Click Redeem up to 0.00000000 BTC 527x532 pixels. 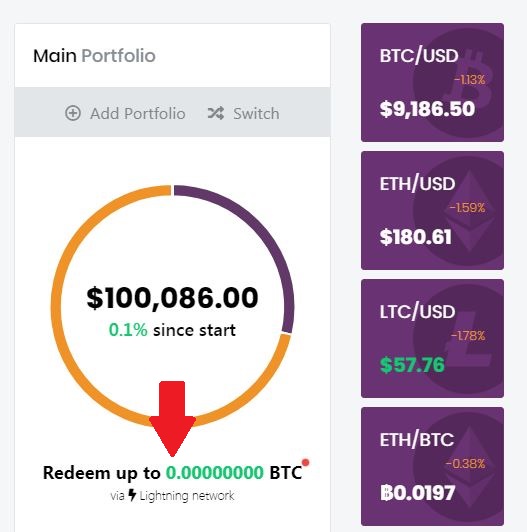172,472
